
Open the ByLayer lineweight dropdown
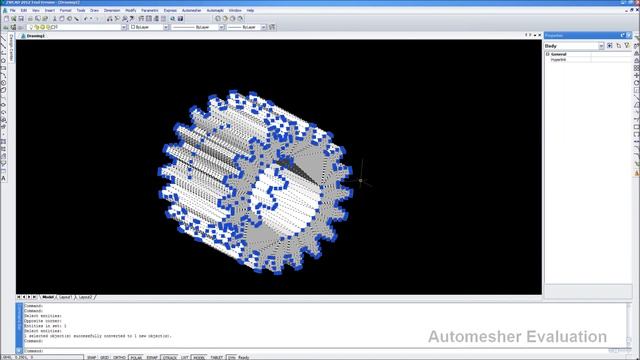pyautogui.click(x=263, y=27)
